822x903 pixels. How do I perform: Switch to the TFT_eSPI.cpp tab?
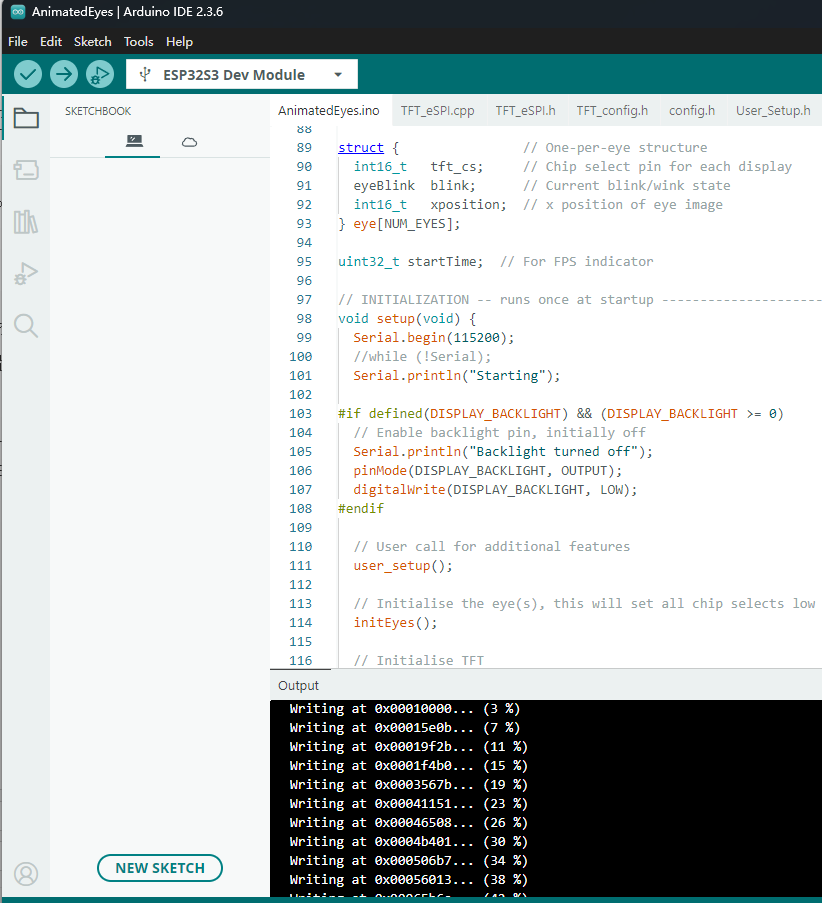438,111
